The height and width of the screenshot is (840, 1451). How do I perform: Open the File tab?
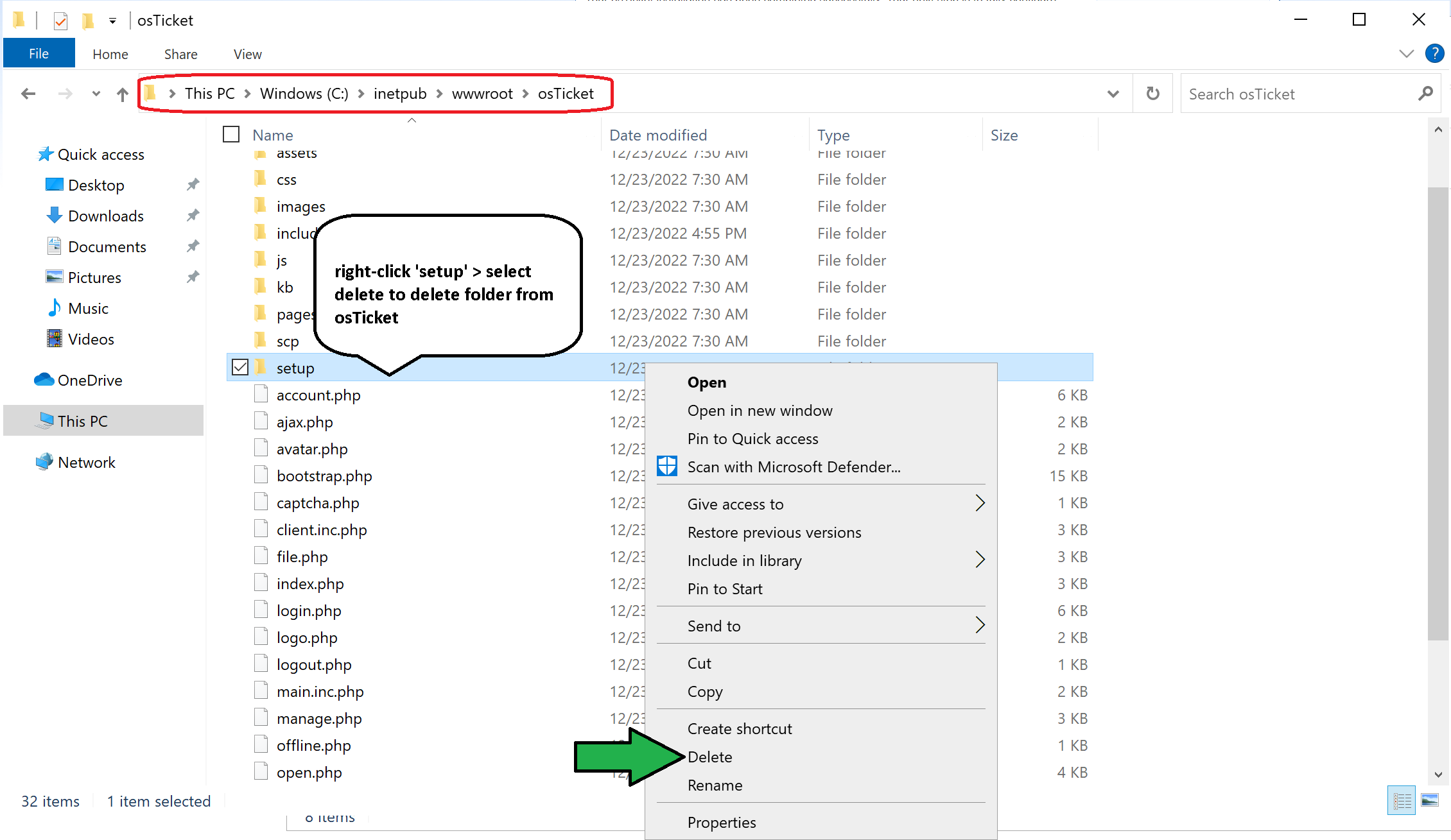point(39,53)
